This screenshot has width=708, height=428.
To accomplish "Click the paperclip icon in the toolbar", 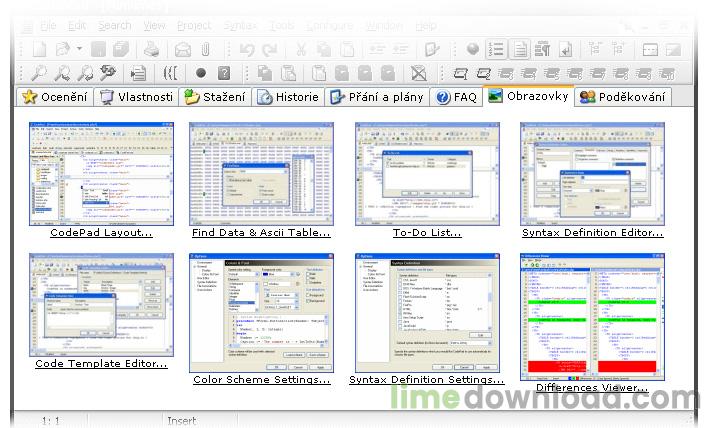I will [x=205, y=49].
